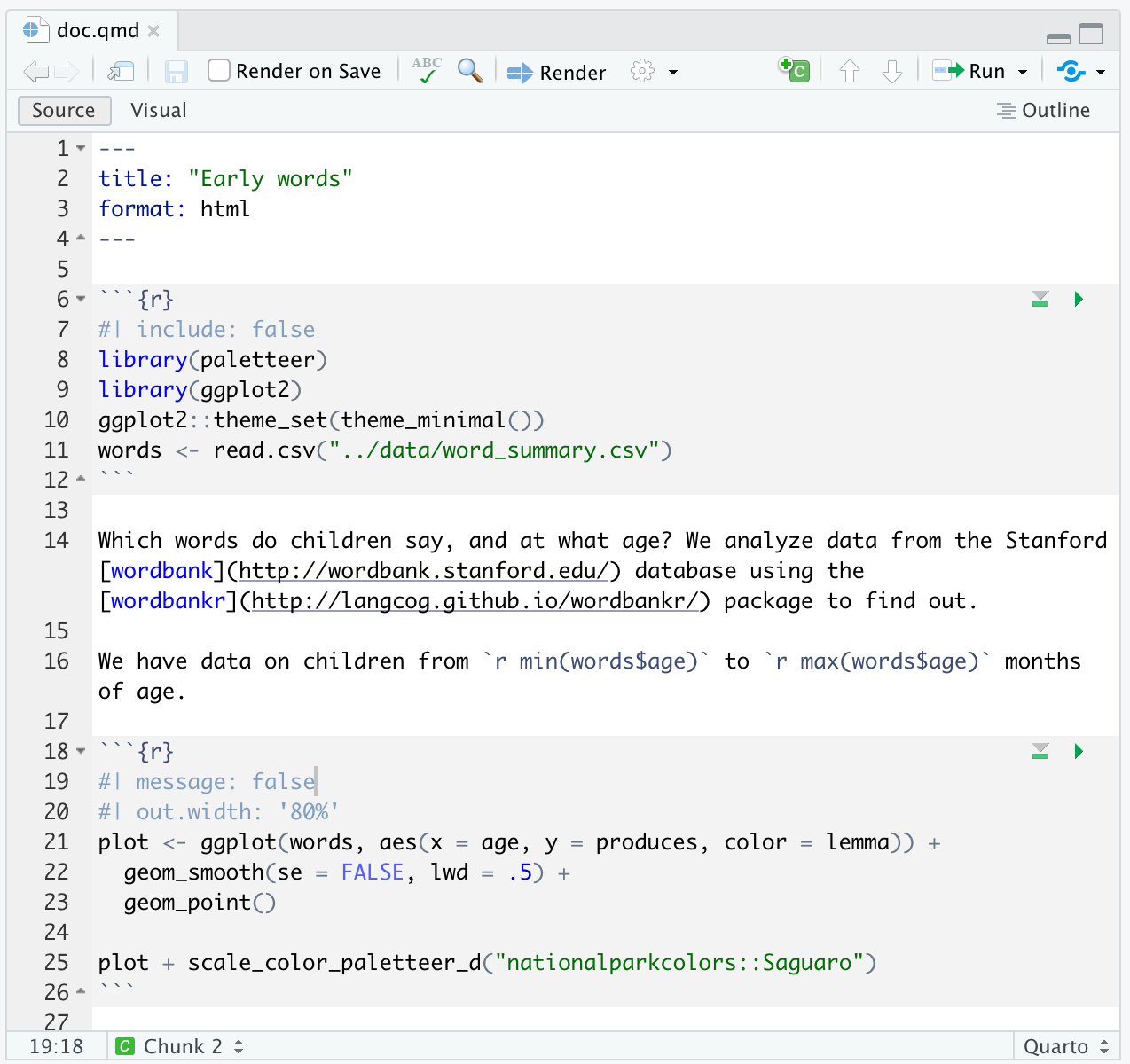Select the doc.qmd file tab
The image size is (1130, 1064).
[96, 31]
